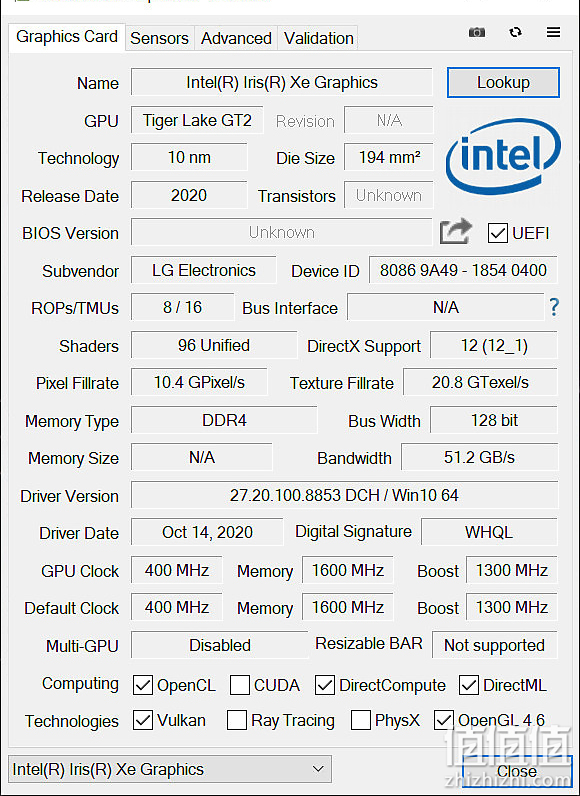This screenshot has width=580, height=796.
Task: Open the hamburger menu icon
Action: (x=553, y=32)
